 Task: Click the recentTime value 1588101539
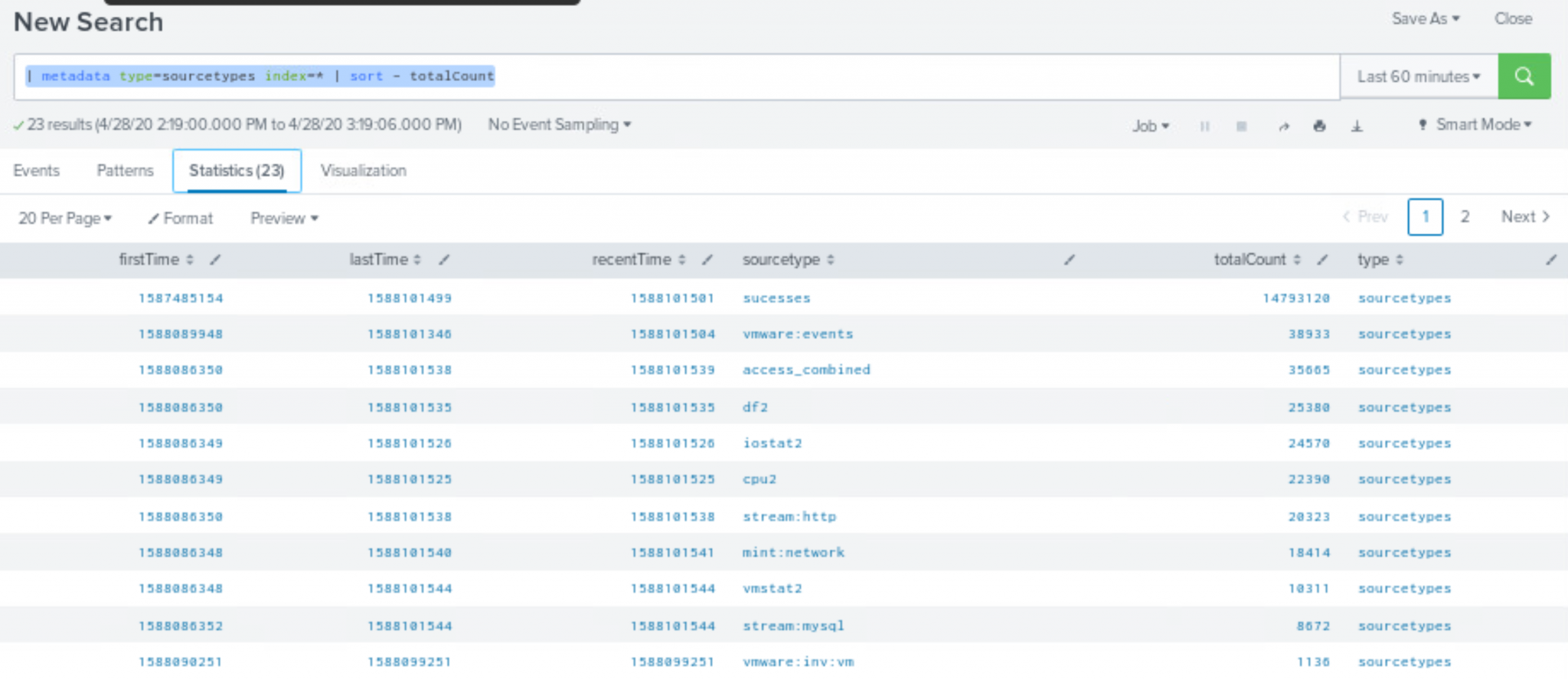click(x=673, y=371)
